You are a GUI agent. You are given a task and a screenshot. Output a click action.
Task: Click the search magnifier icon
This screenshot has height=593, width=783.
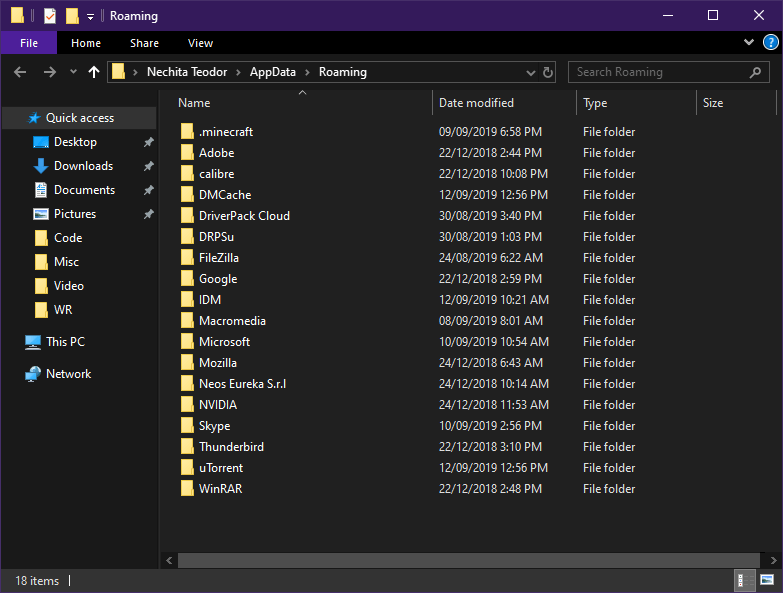pyautogui.click(x=756, y=72)
